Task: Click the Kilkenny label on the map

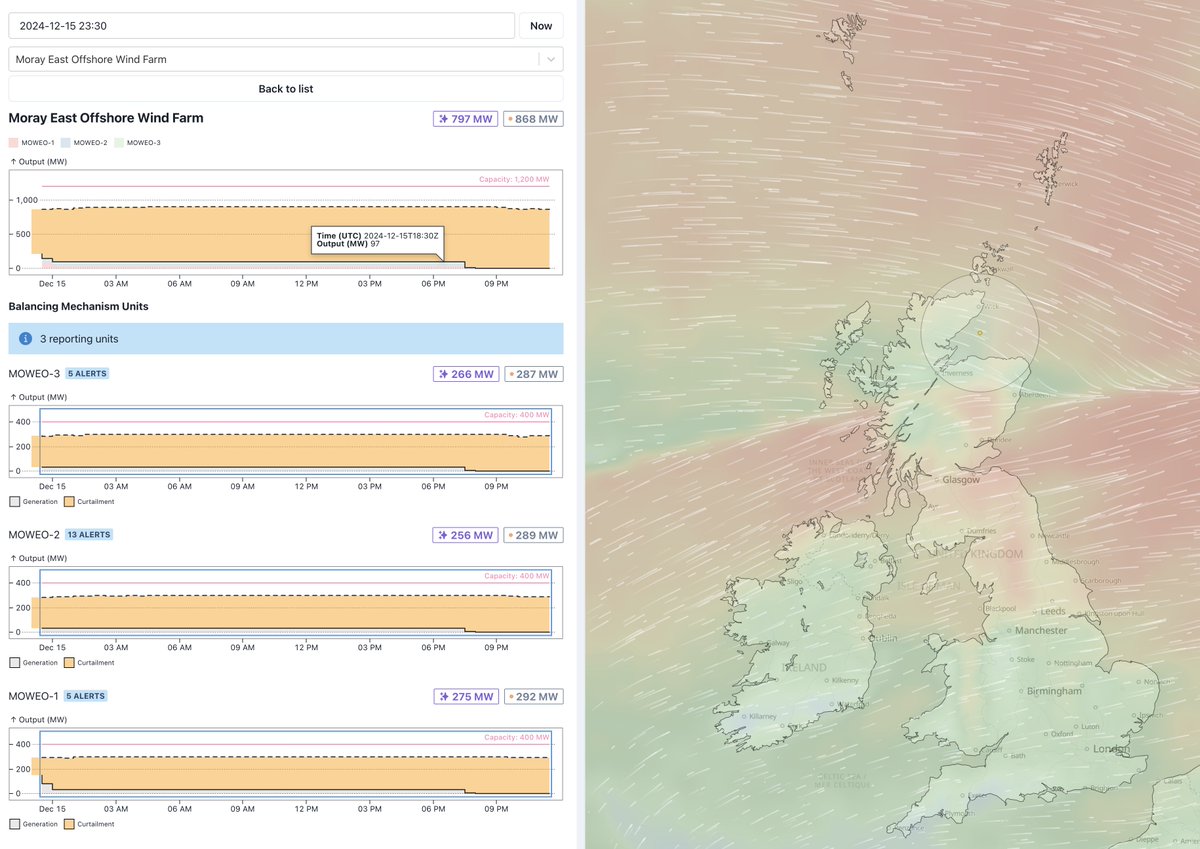Action: (845, 680)
